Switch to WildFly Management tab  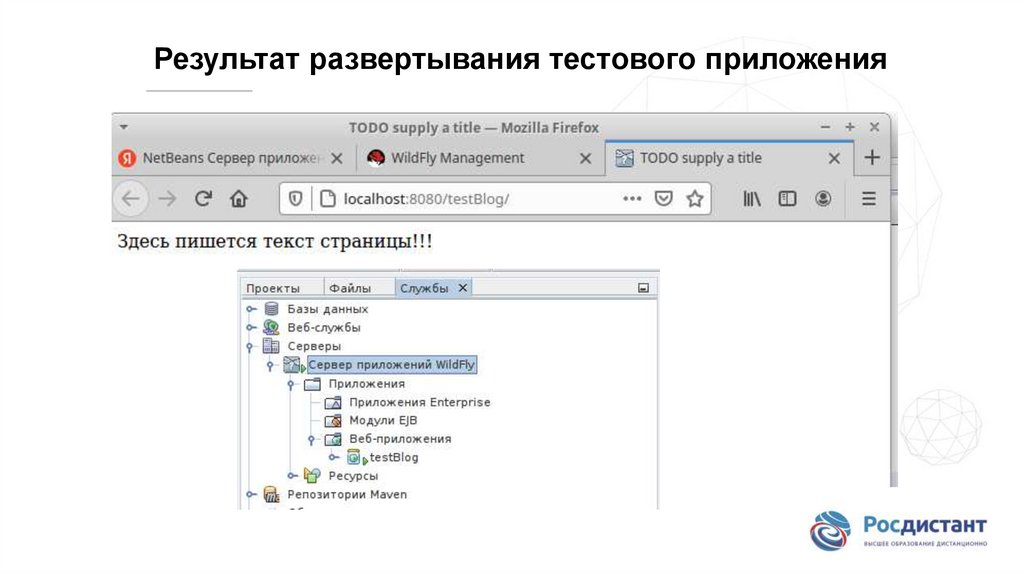coord(480,158)
